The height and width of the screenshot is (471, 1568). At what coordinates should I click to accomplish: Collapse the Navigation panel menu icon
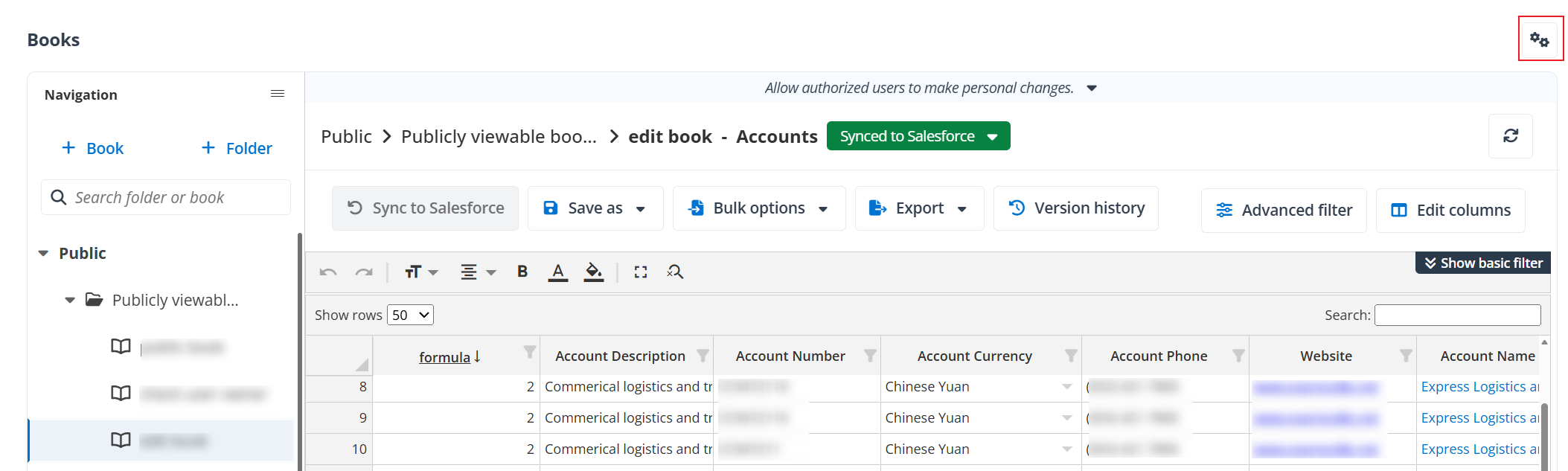pos(278,94)
